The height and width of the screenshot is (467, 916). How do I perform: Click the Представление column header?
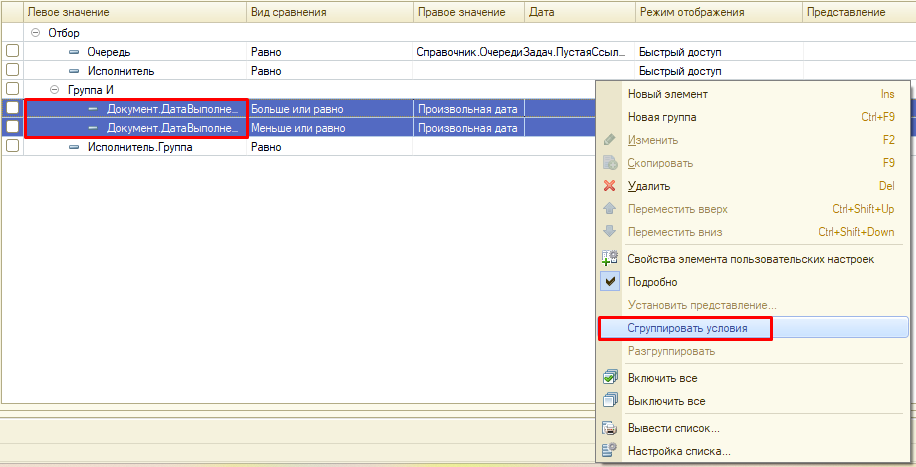[858, 12]
